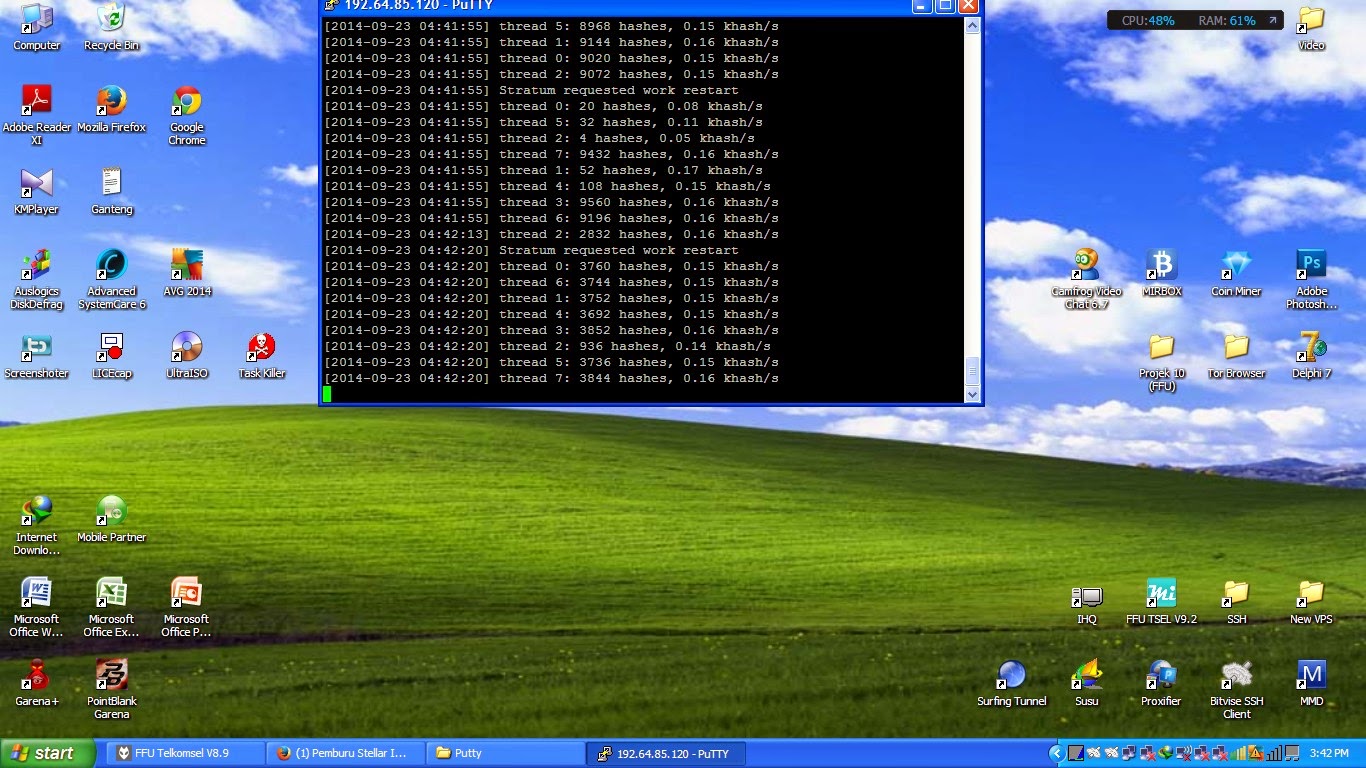Screen dimensions: 1366x768
Task: Select the Microsoft Office Word shortcut
Action: coord(37,607)
